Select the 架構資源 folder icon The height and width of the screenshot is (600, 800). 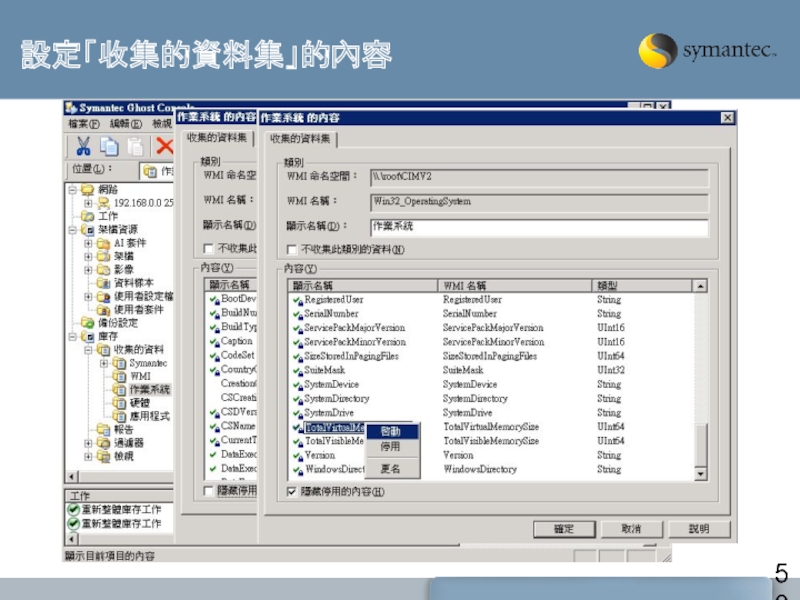pyautogui.click(x=87, y=230)
